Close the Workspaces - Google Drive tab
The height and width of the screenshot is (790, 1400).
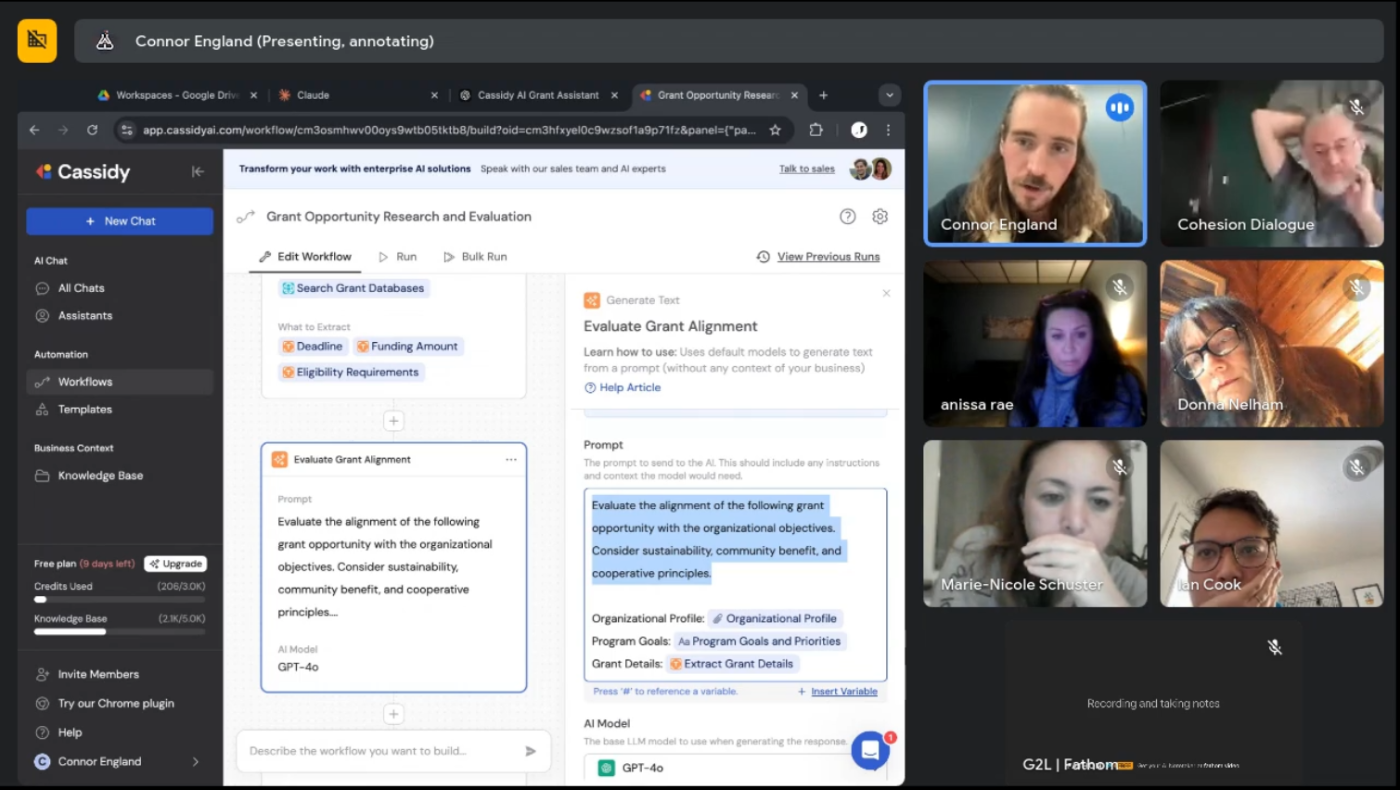pos(253,95)
